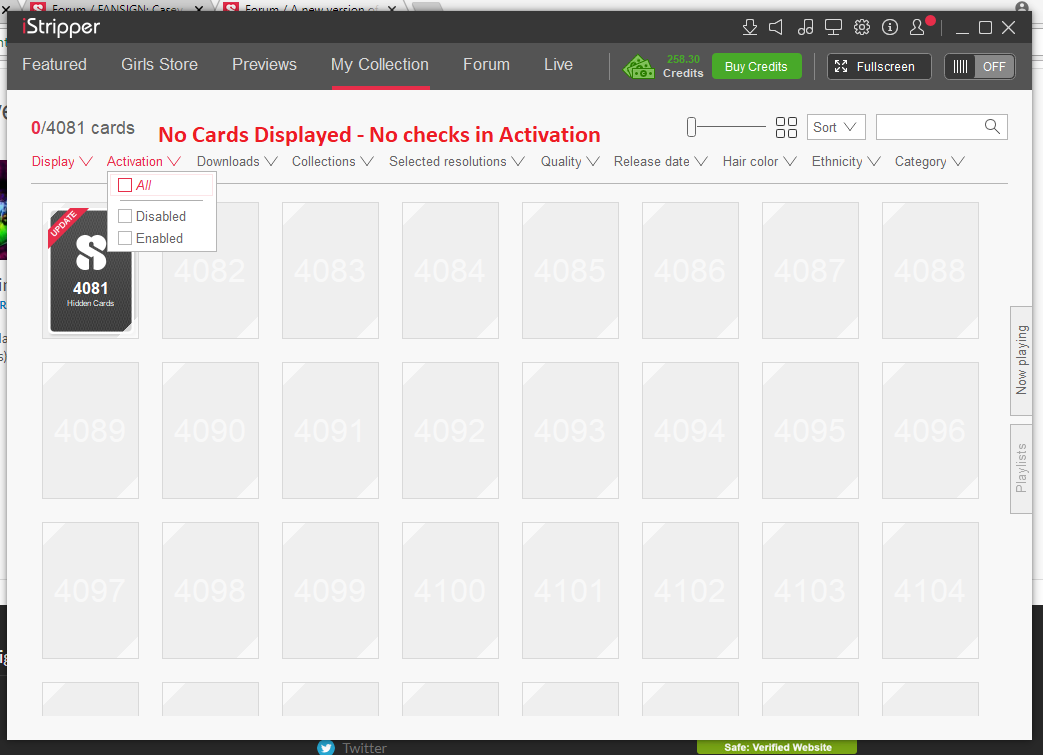Expand the Ethnicity filter dropdown
The width and height of the screenshot is (1043, 755).
click(x=846, y=162)
